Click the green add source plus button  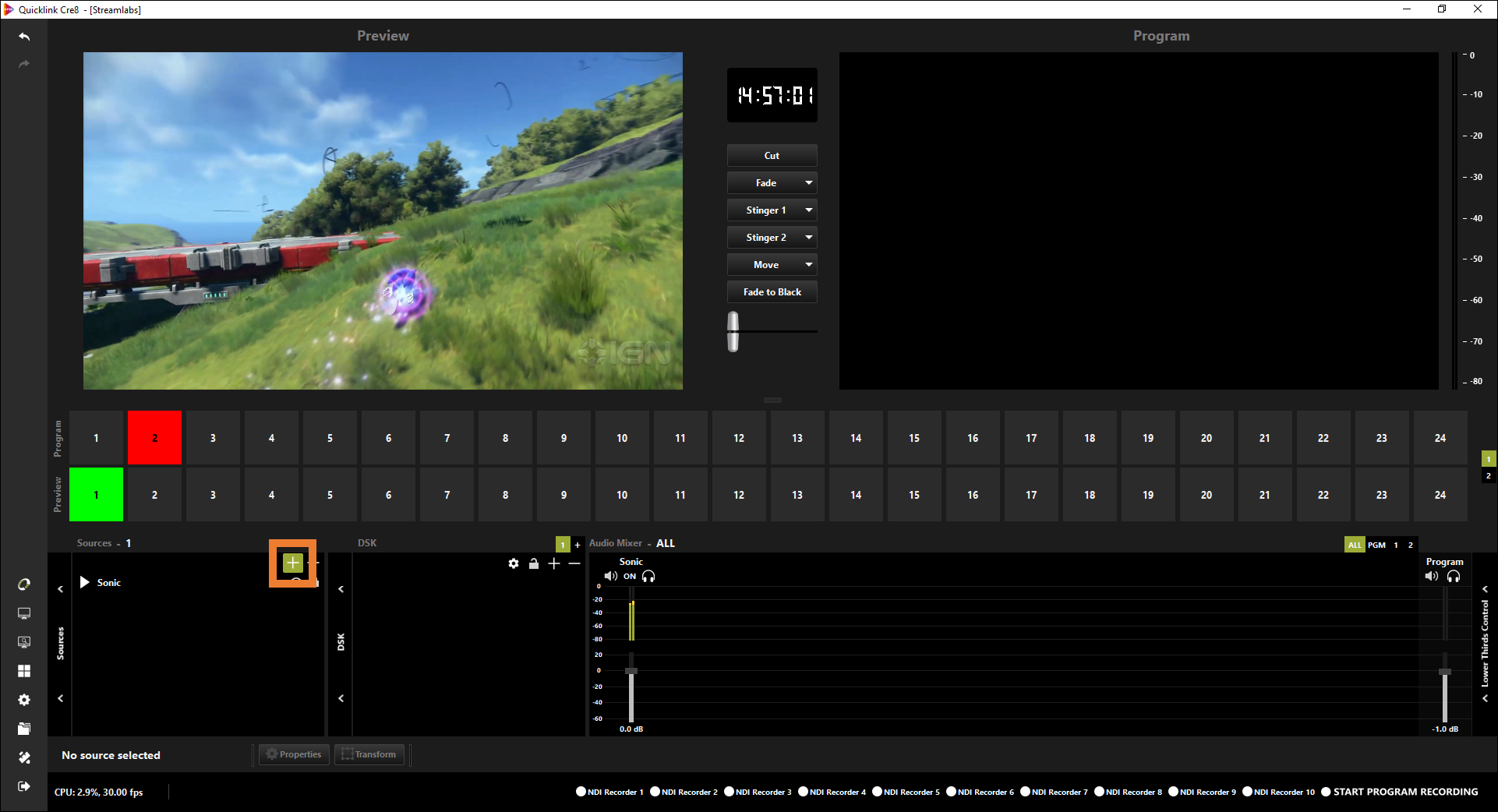point(292,562)
